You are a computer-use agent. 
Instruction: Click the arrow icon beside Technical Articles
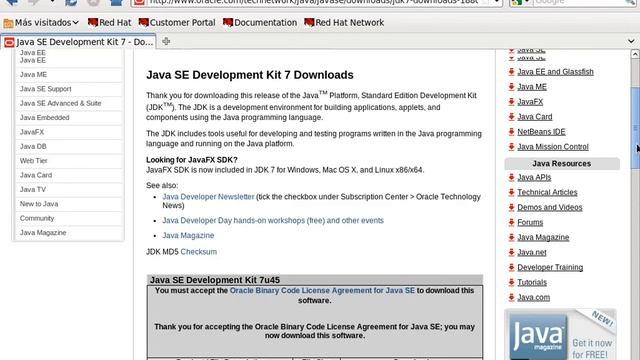coord(511,193)
